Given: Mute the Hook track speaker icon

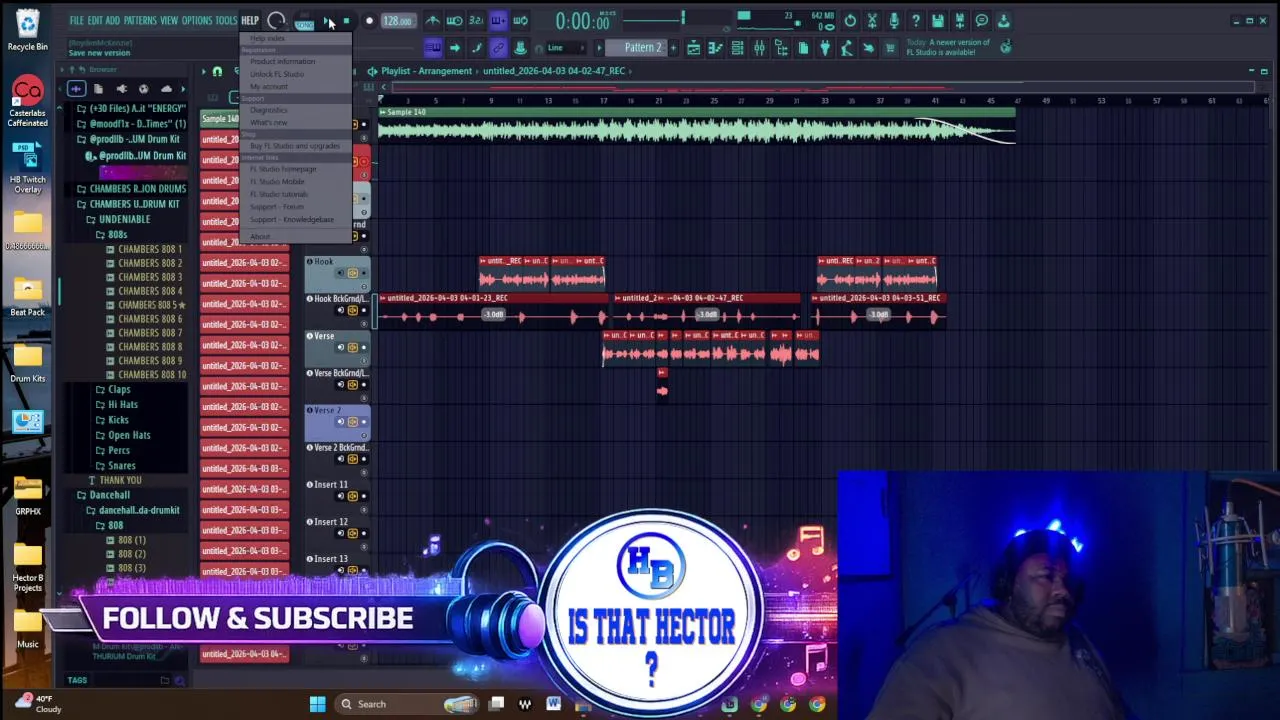Looking at the screenshot, I should click(x=352, y=273).
